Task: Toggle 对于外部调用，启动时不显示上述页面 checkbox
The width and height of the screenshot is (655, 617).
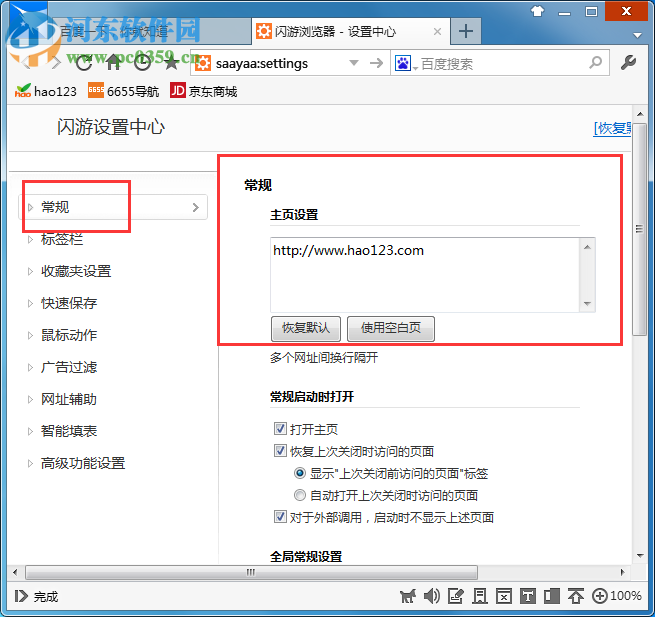Action: [280, 517]
